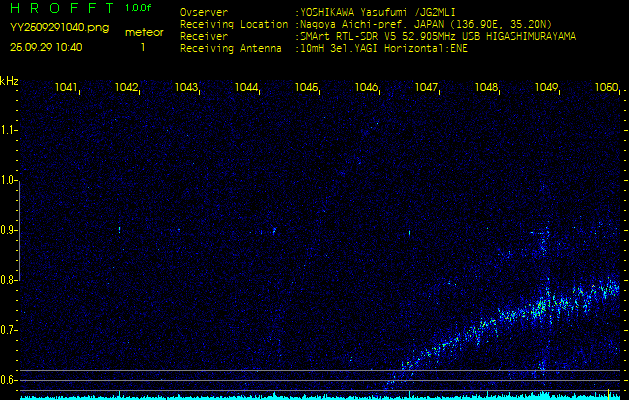Click the yellow meteor label
Viewport: 629px width, 400px height.
pyautogui.click(x=144, y=32)
